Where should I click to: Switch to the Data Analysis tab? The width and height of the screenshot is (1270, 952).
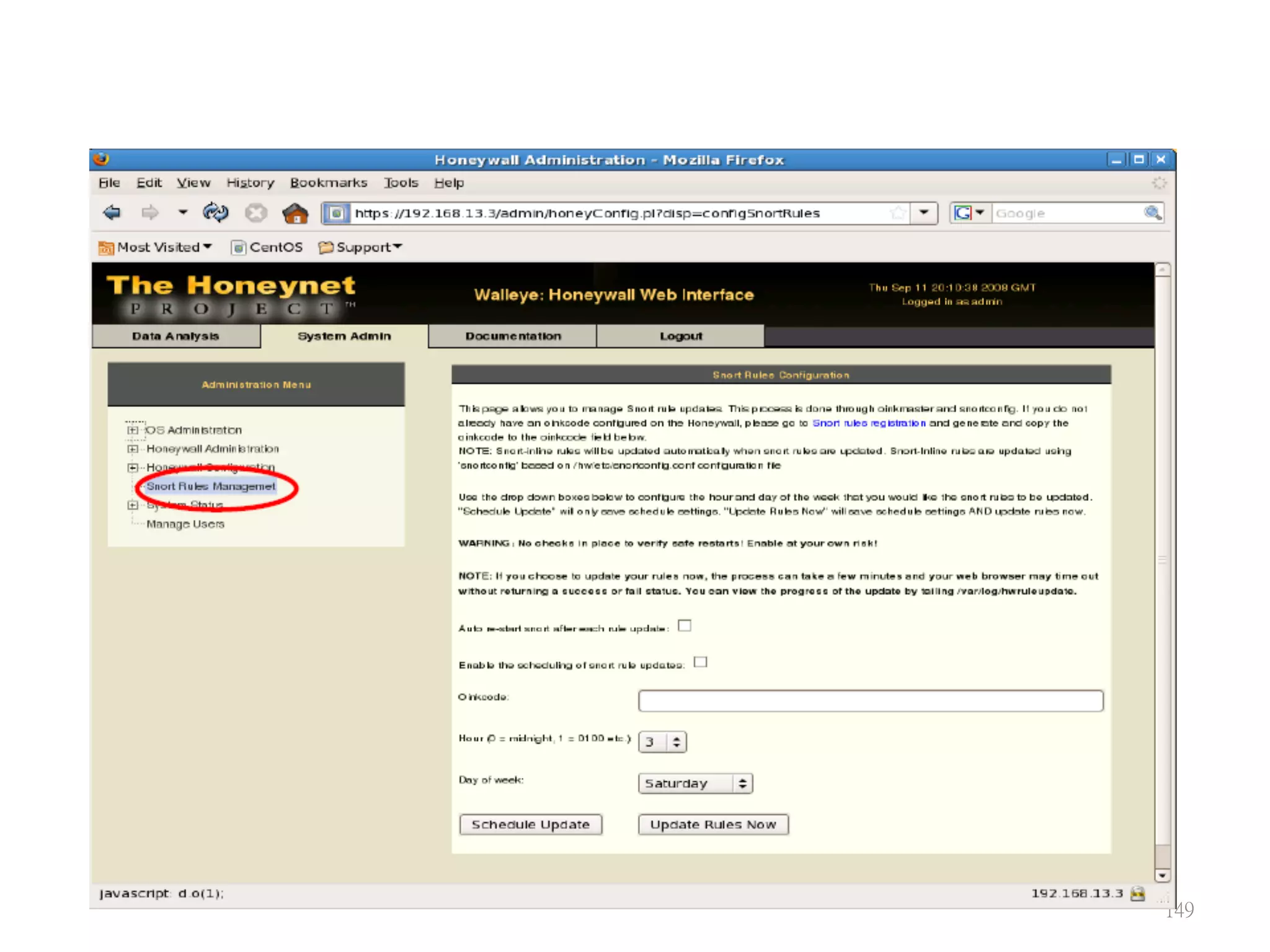click(x=175, y=336)
